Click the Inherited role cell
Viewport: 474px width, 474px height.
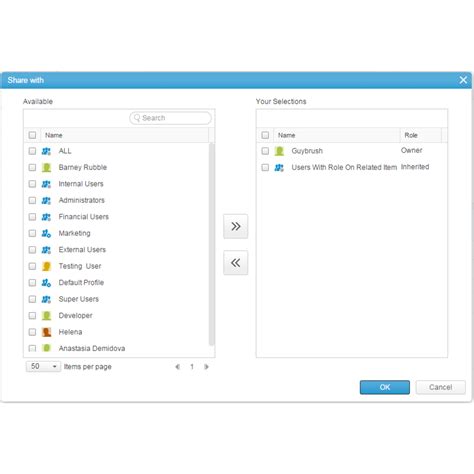tap(415, 167)
